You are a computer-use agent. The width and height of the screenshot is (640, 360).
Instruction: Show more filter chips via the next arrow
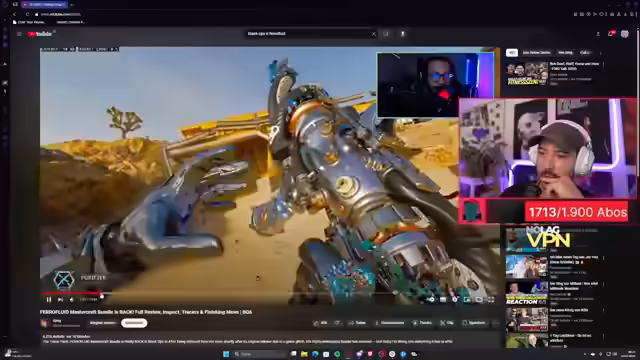[x=600, y=53]
